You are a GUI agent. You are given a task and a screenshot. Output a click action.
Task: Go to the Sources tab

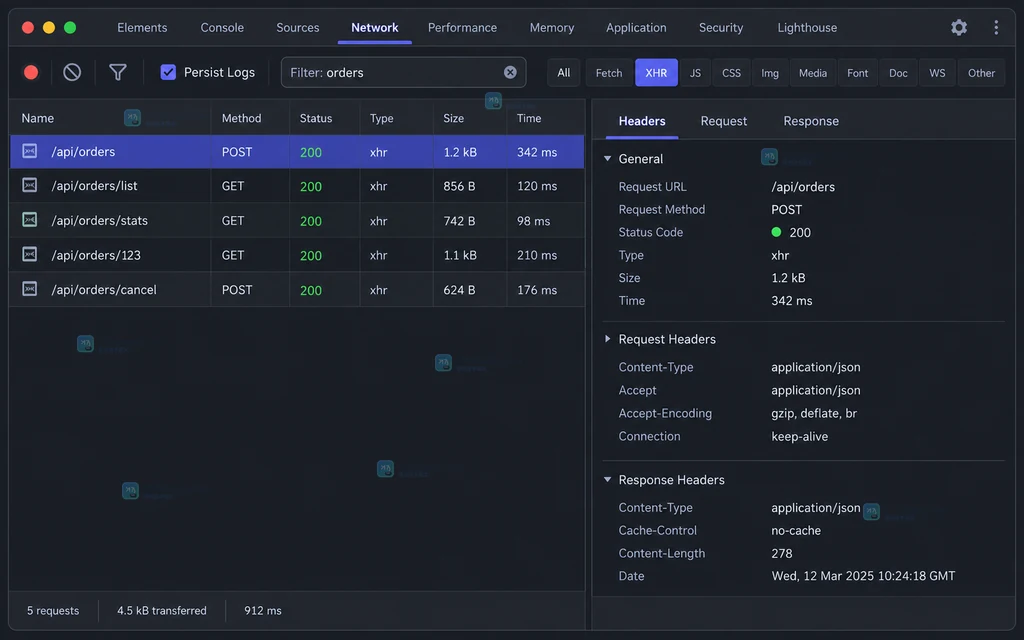pyautogui.click(x=298, y=27)
